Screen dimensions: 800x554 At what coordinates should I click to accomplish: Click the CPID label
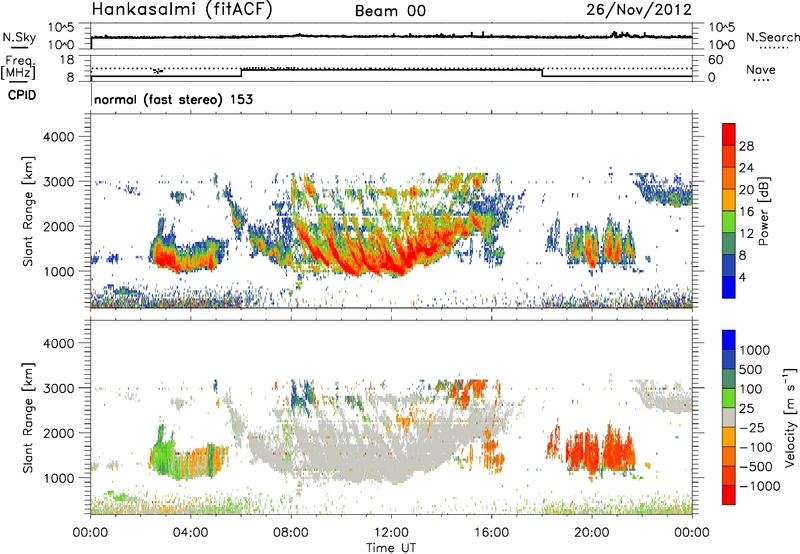point(22,95)
